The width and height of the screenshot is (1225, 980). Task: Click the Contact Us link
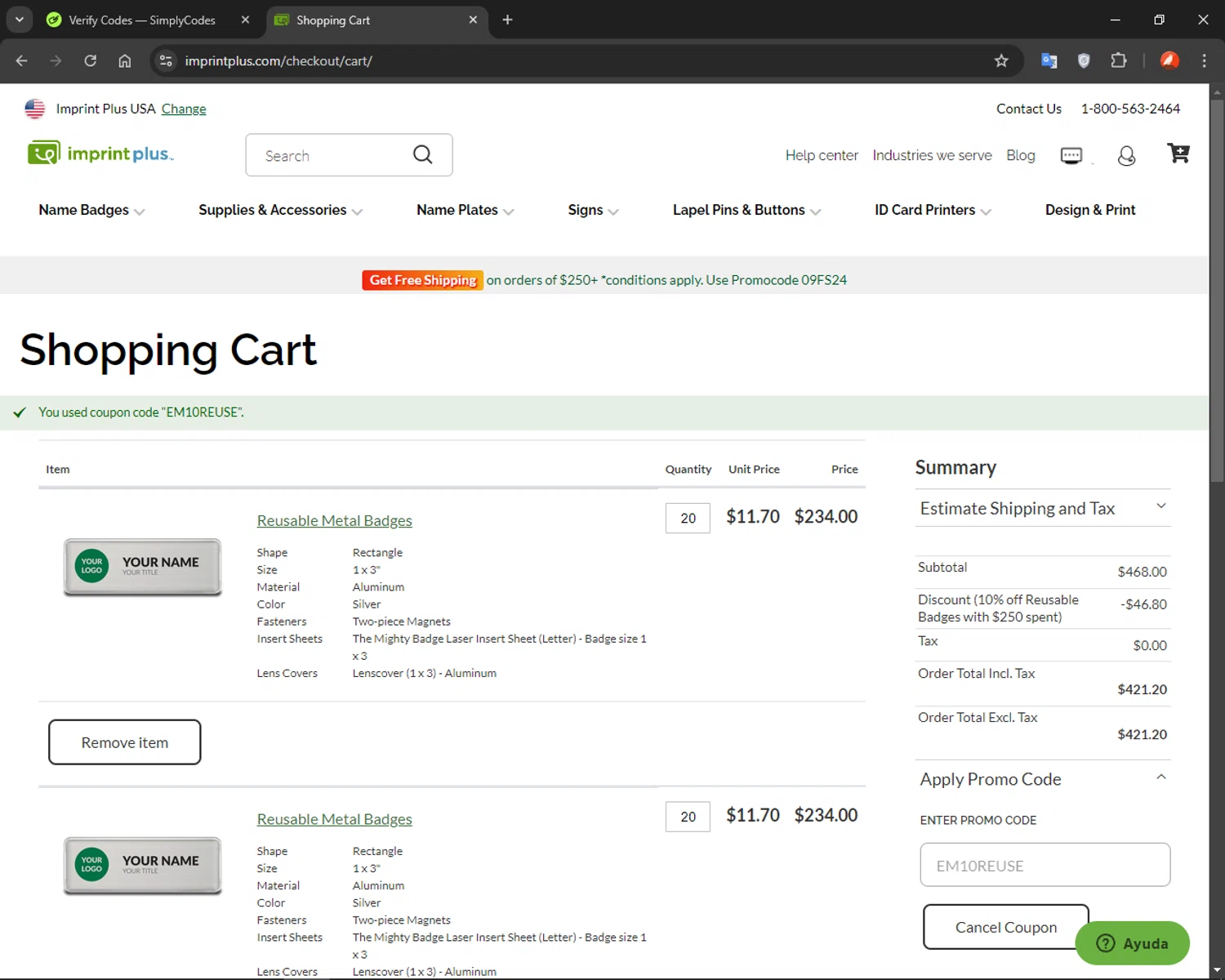(1029, 109)
